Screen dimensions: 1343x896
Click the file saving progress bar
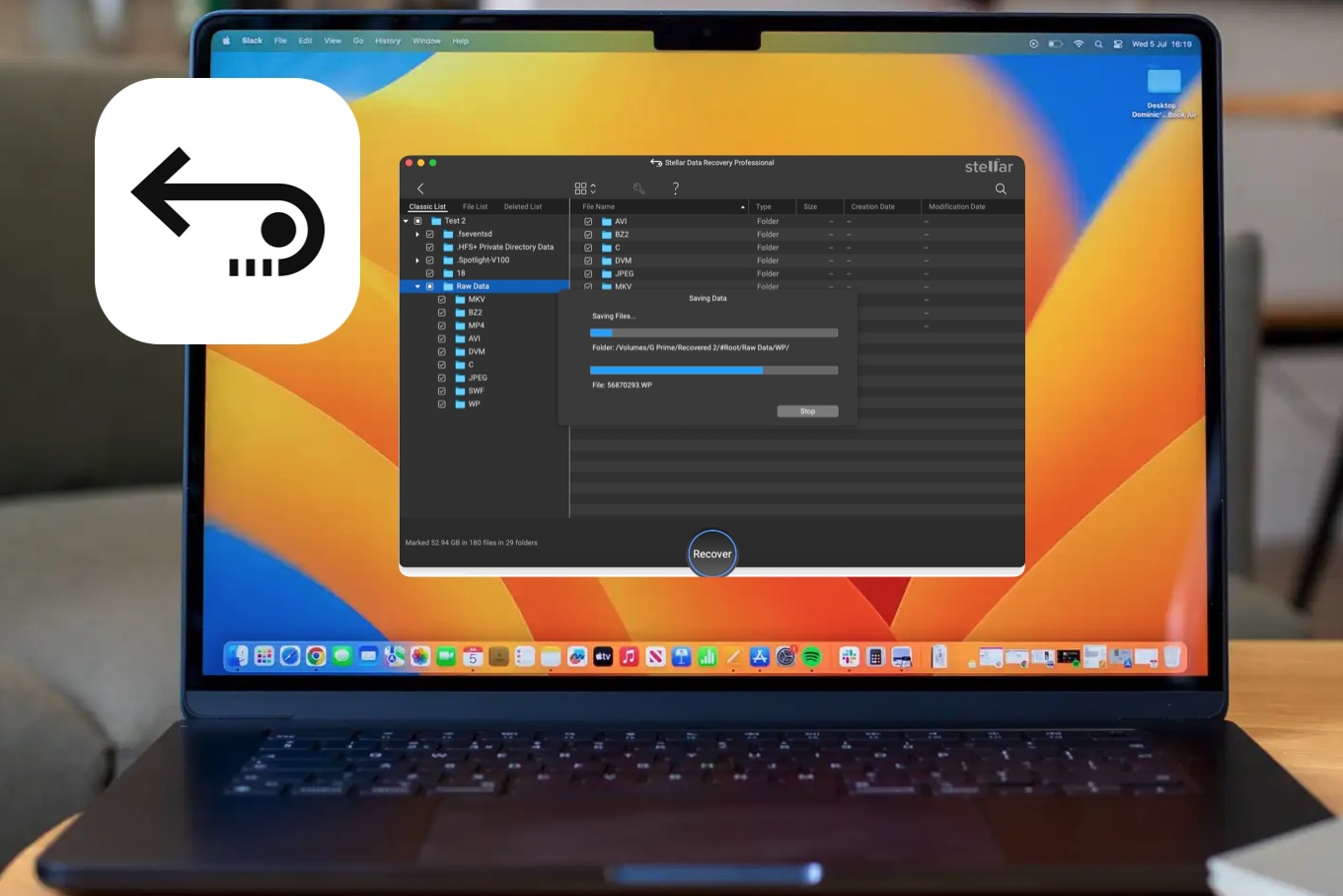[713, 370]
